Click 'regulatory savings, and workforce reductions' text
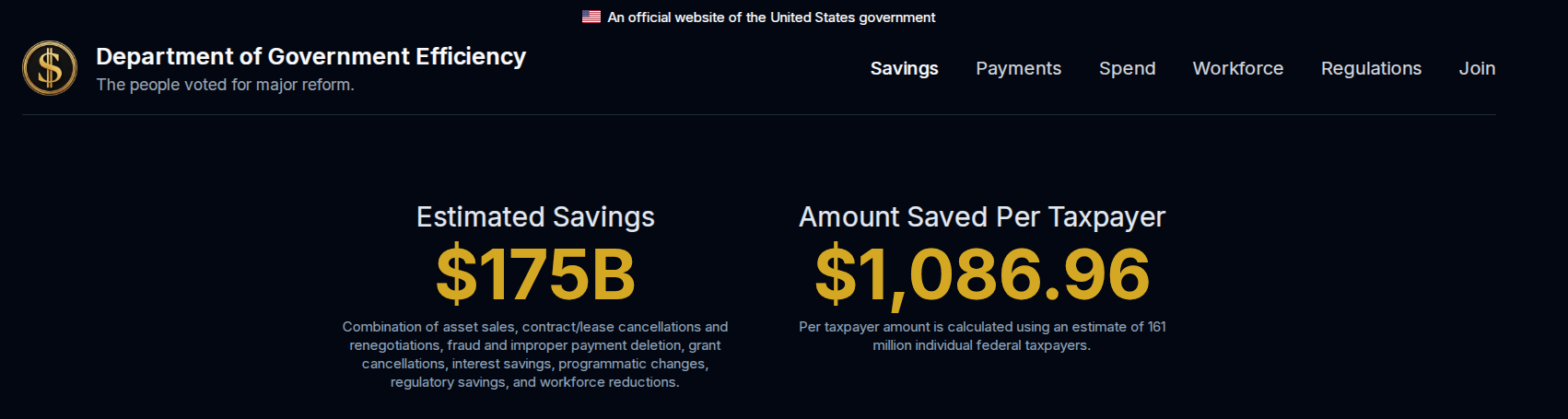 click(535, 382)
